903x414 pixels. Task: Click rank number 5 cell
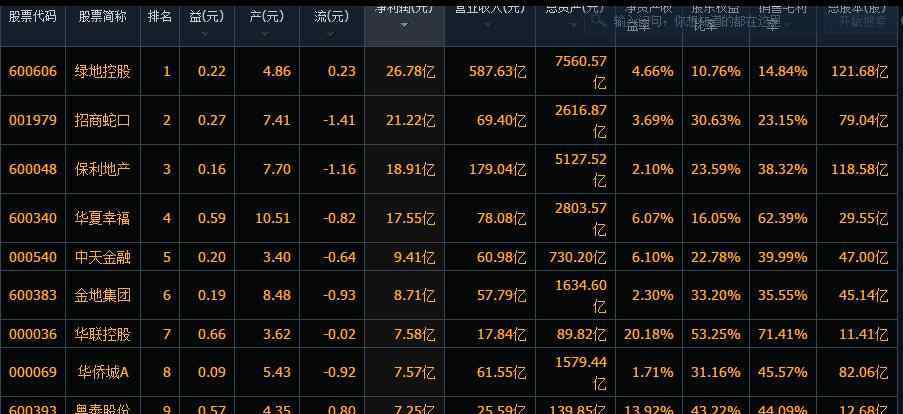167,257
